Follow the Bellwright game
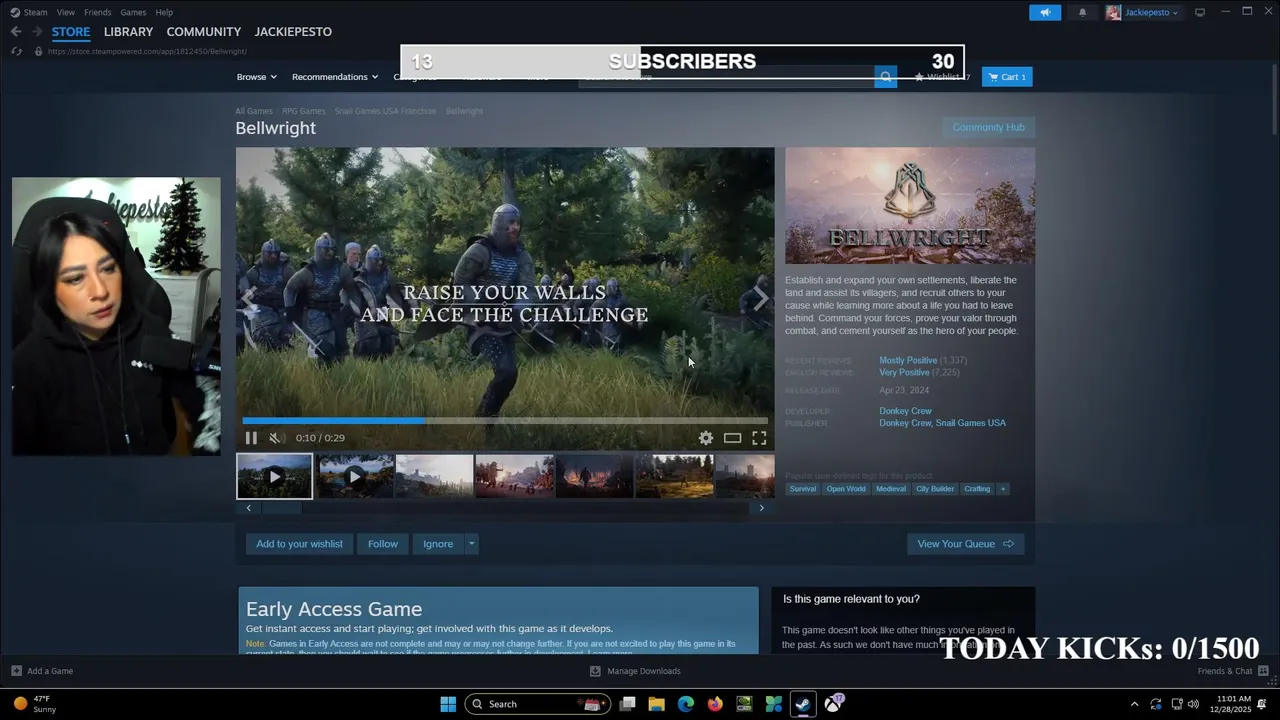This screenshot has width=1280, height=720. pyautogui.click(x=382, y=544)
